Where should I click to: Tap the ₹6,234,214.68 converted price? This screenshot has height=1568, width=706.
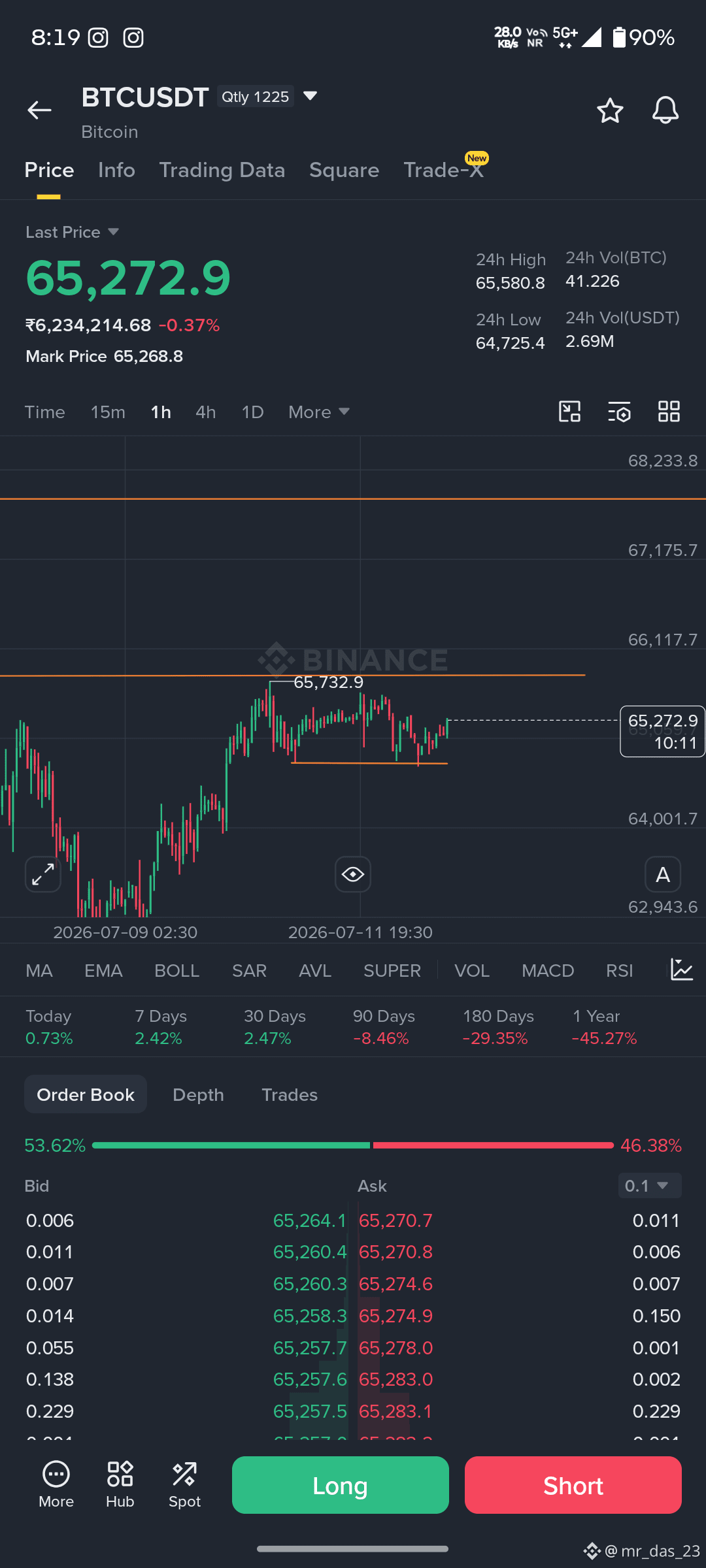(x=88, y=325)
